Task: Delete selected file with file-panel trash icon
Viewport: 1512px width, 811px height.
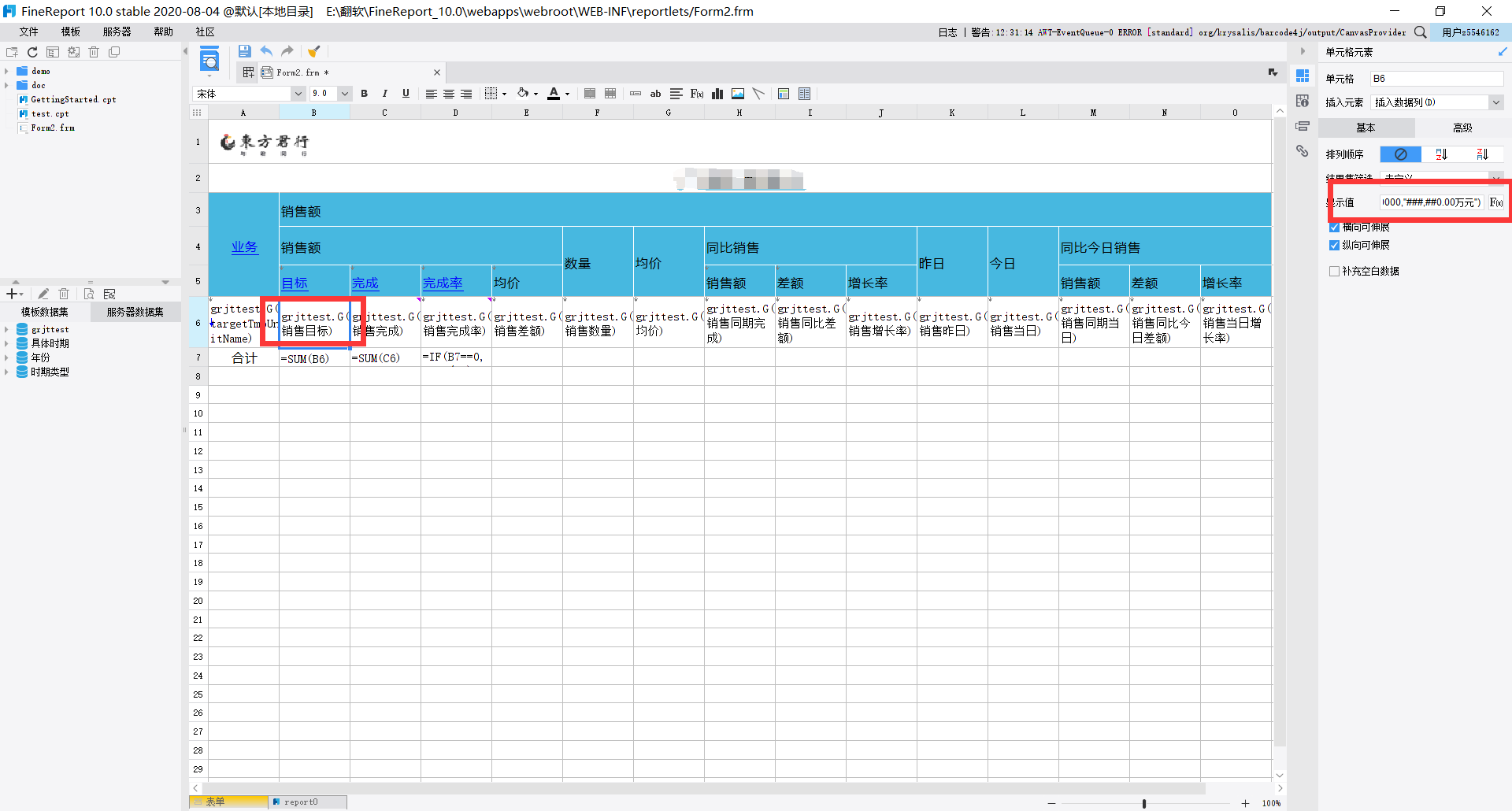Action: pyautogui.click(x=94, y=52)
